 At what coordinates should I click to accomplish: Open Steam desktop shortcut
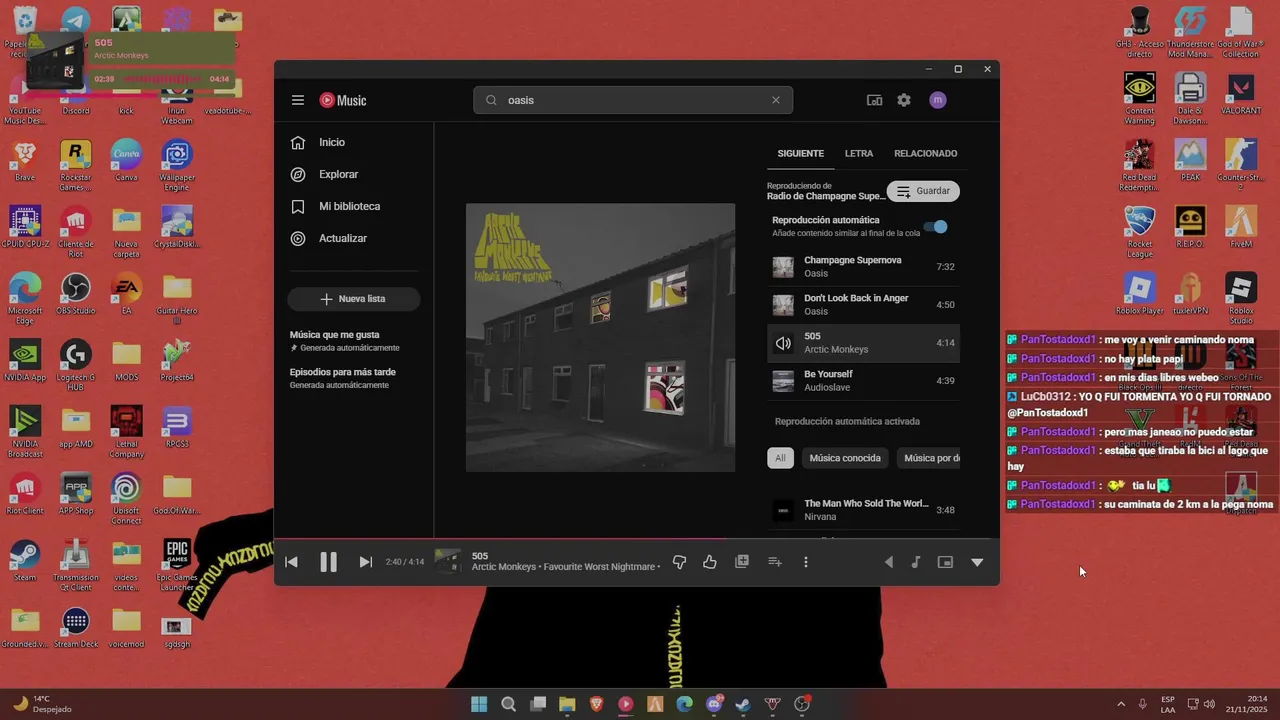click(25, 560)
